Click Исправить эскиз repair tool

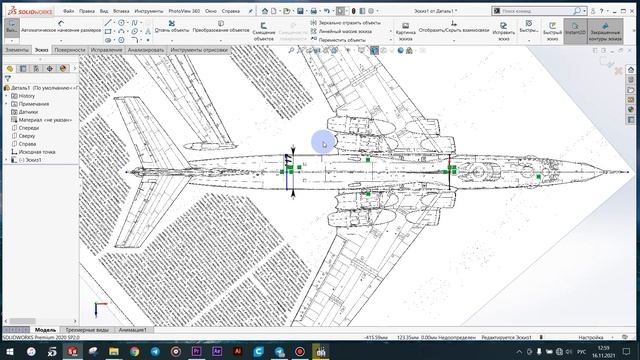[504, 32]
